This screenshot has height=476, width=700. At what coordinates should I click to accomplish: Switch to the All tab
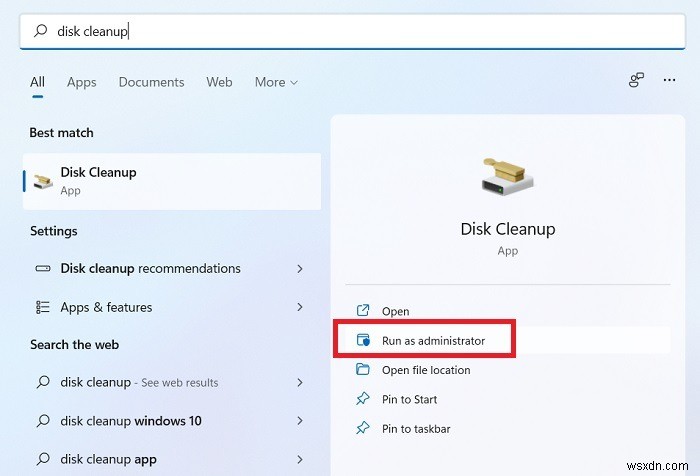pyautogui.click(x=38, y=82)
